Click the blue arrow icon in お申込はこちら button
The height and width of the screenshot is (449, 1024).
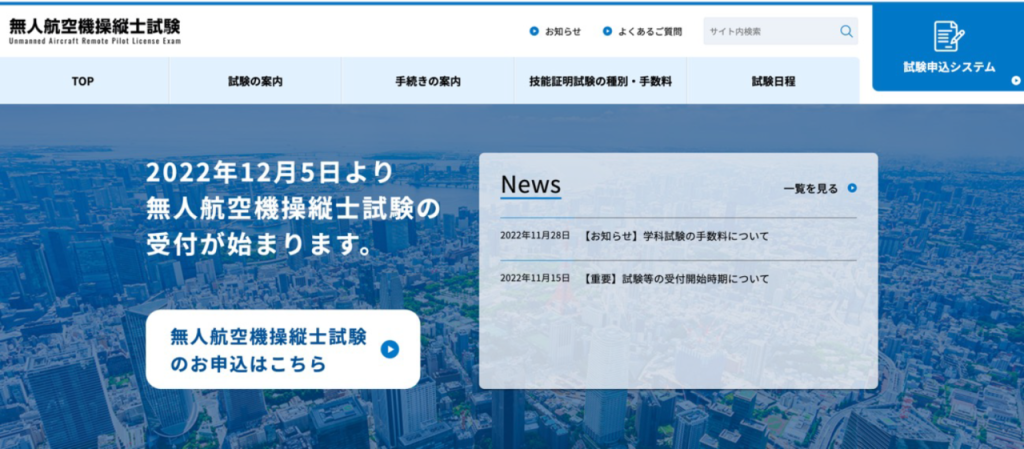click(390, 350)
